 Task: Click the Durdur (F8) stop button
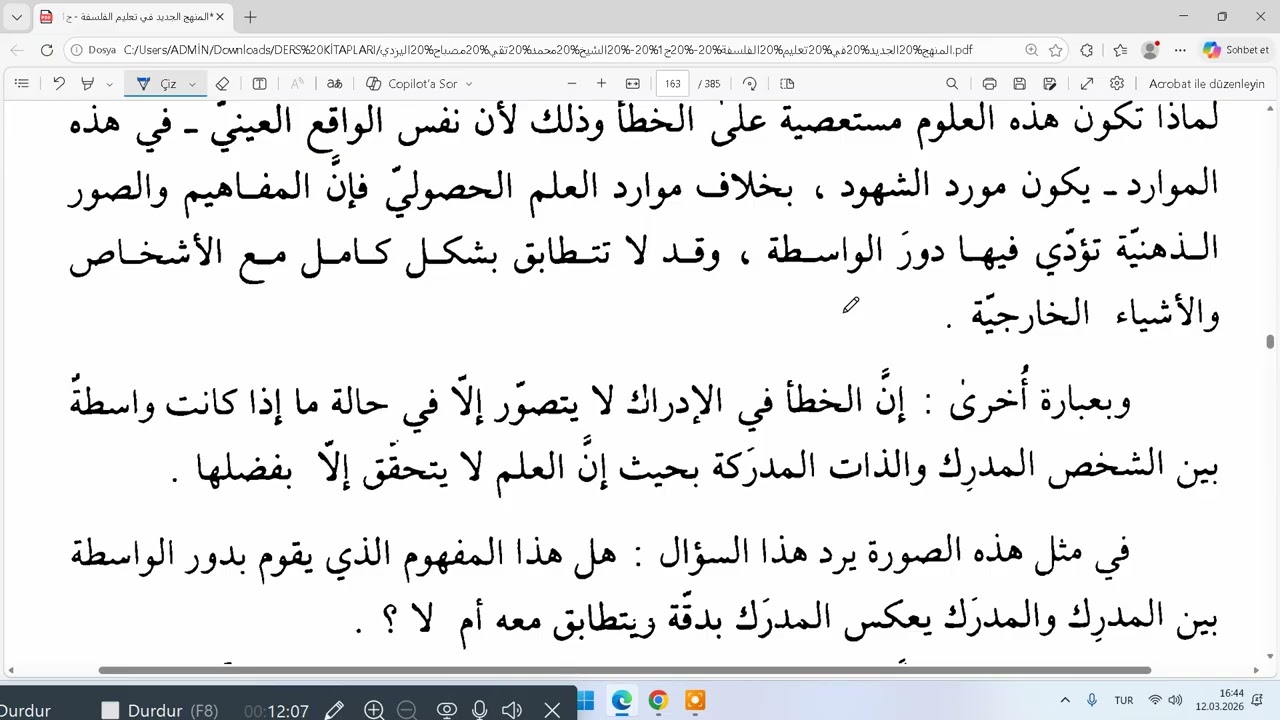161,710
